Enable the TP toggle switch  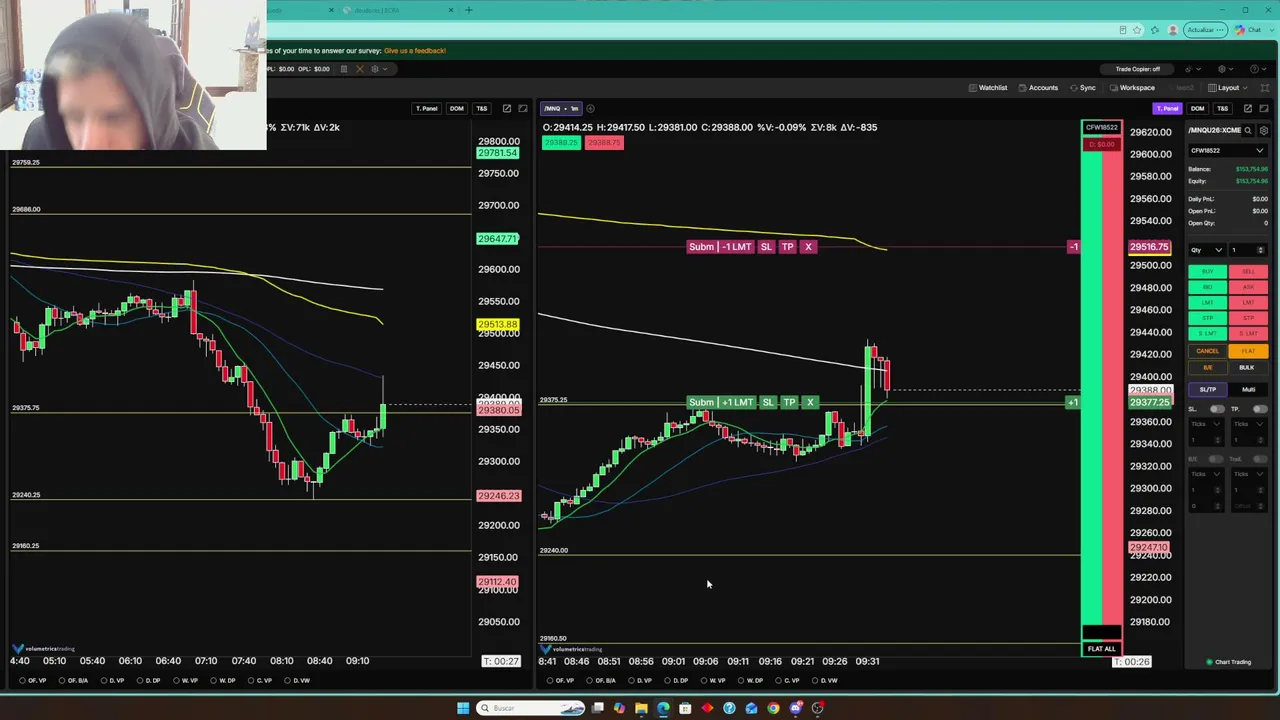tap(1260, 409)
